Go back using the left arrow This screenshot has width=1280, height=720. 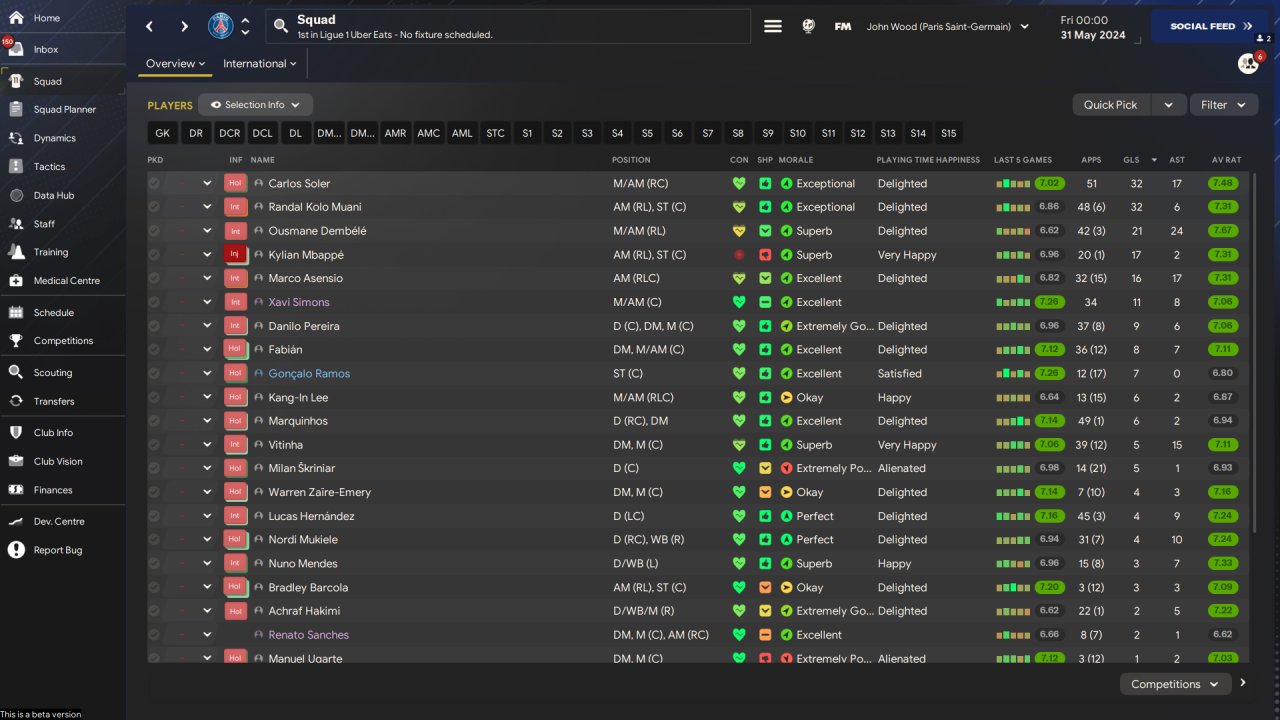click(150, 27)
